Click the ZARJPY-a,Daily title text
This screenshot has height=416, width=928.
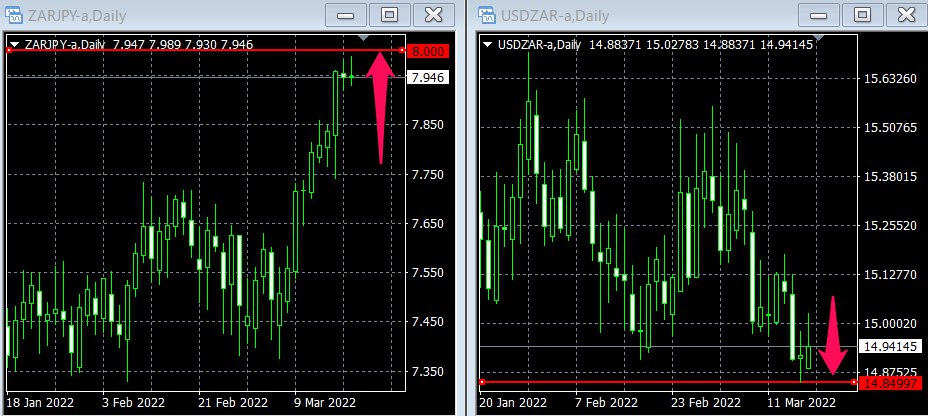point(77,15)
